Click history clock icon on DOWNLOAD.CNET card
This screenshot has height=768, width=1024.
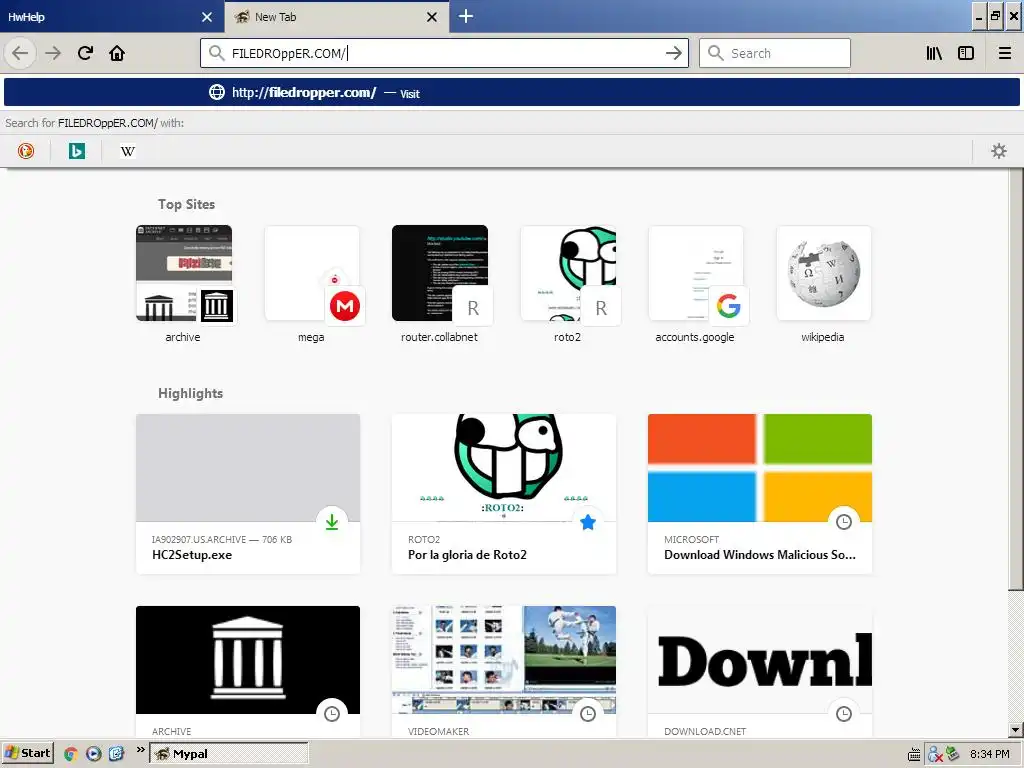click(844, 714)
